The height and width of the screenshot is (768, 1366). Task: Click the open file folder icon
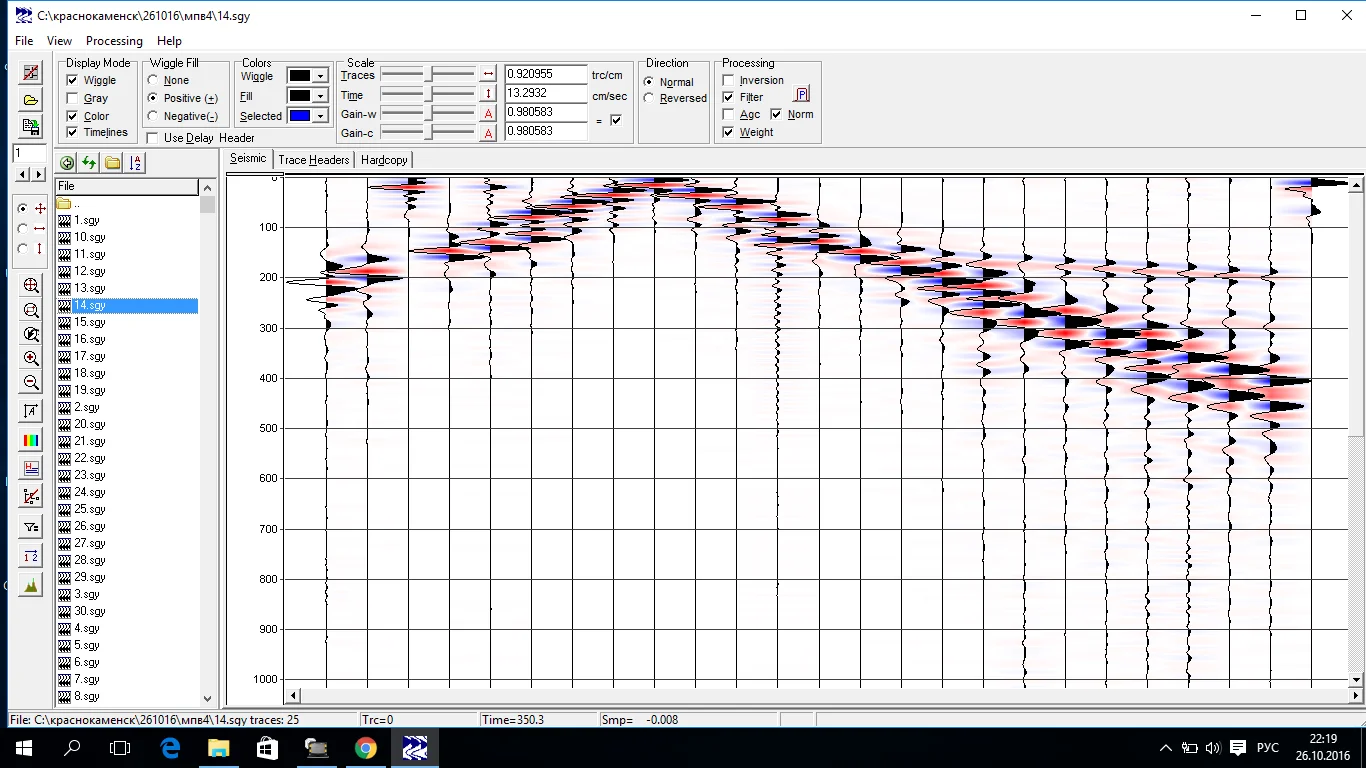pyautogui.click(x=31, y=100)
